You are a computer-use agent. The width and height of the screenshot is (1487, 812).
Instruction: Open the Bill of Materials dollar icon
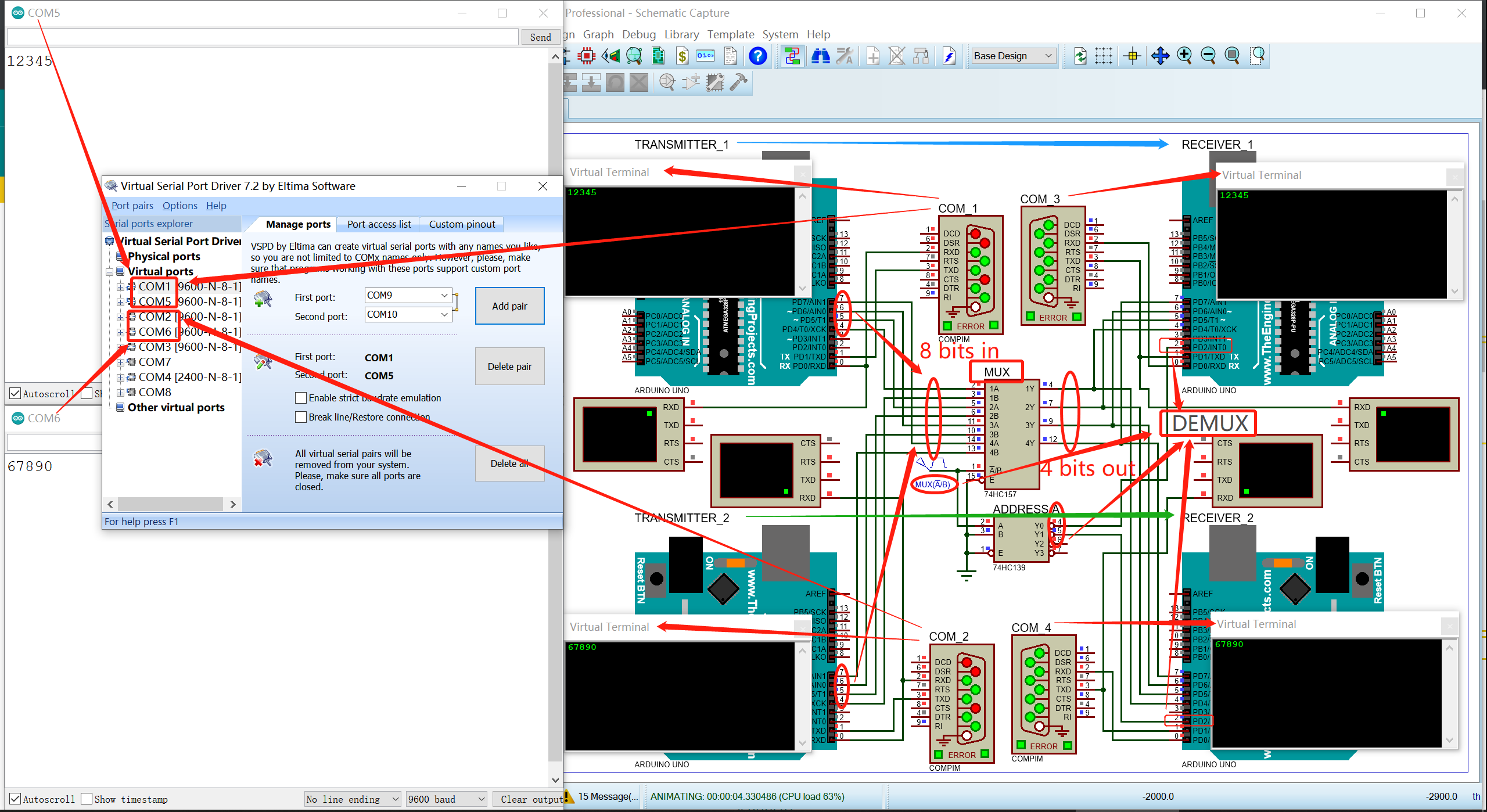coord(682,56)
